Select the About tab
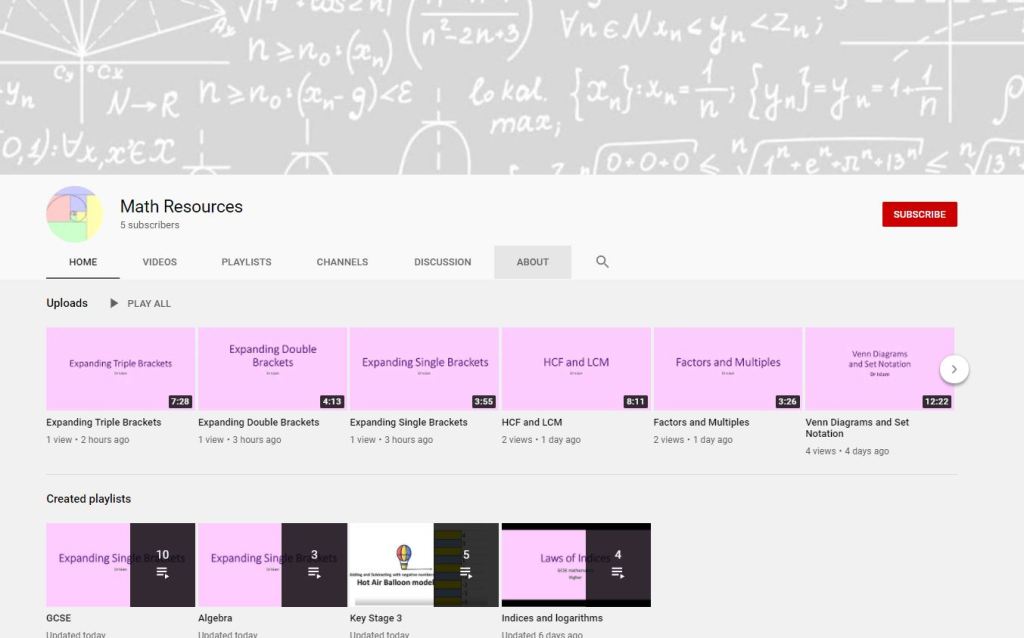Screen dimensions: 1024x638 (x=532, y=262)
